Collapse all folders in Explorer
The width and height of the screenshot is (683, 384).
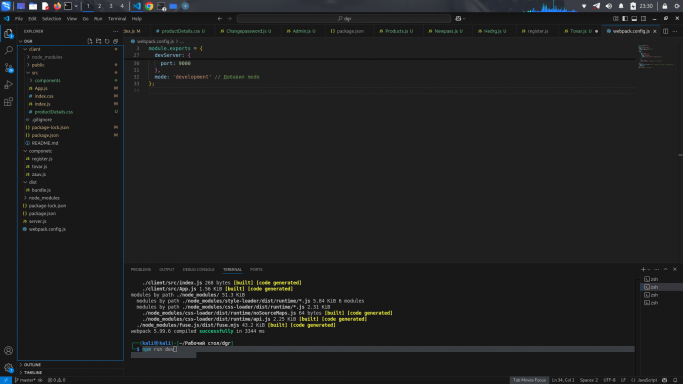(x=115, y=41)
